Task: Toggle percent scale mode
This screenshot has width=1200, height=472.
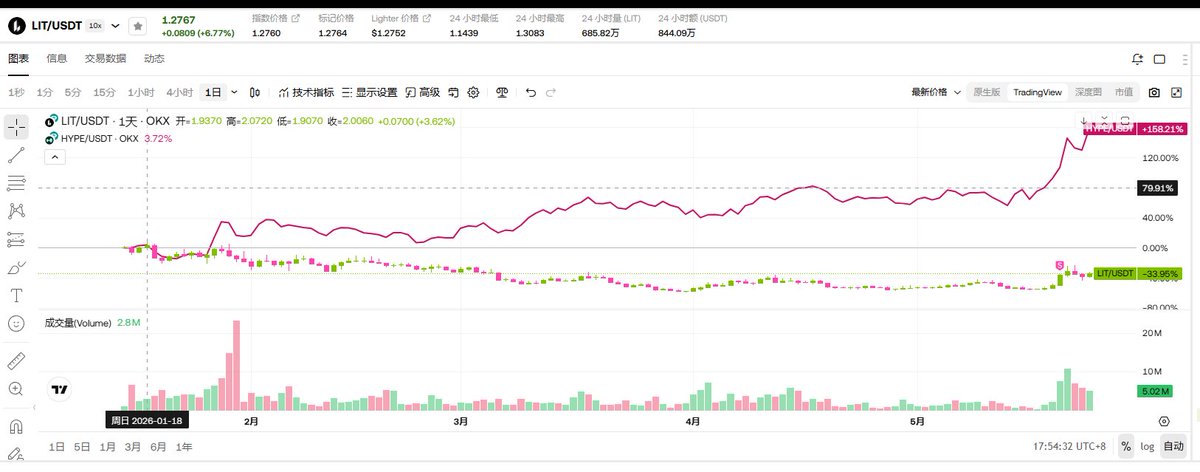Action: tap(1126, 447)
